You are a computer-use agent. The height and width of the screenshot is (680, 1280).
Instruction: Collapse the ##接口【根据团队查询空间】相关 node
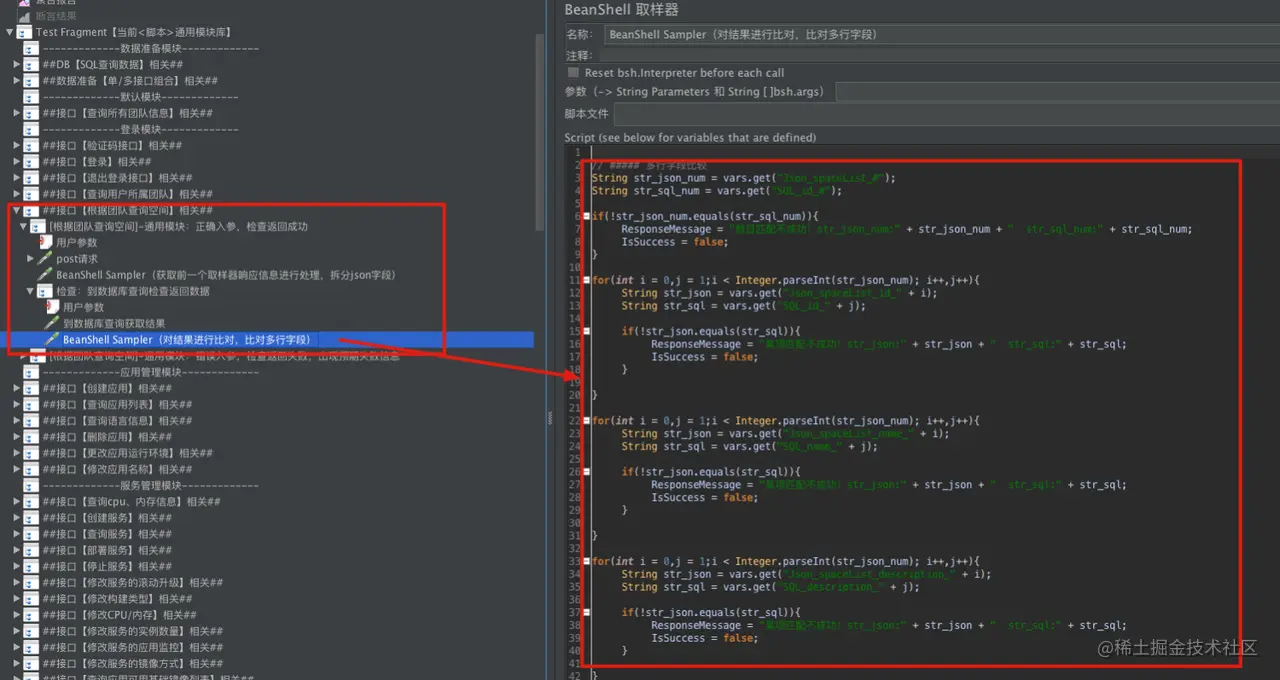pos(17,210)
